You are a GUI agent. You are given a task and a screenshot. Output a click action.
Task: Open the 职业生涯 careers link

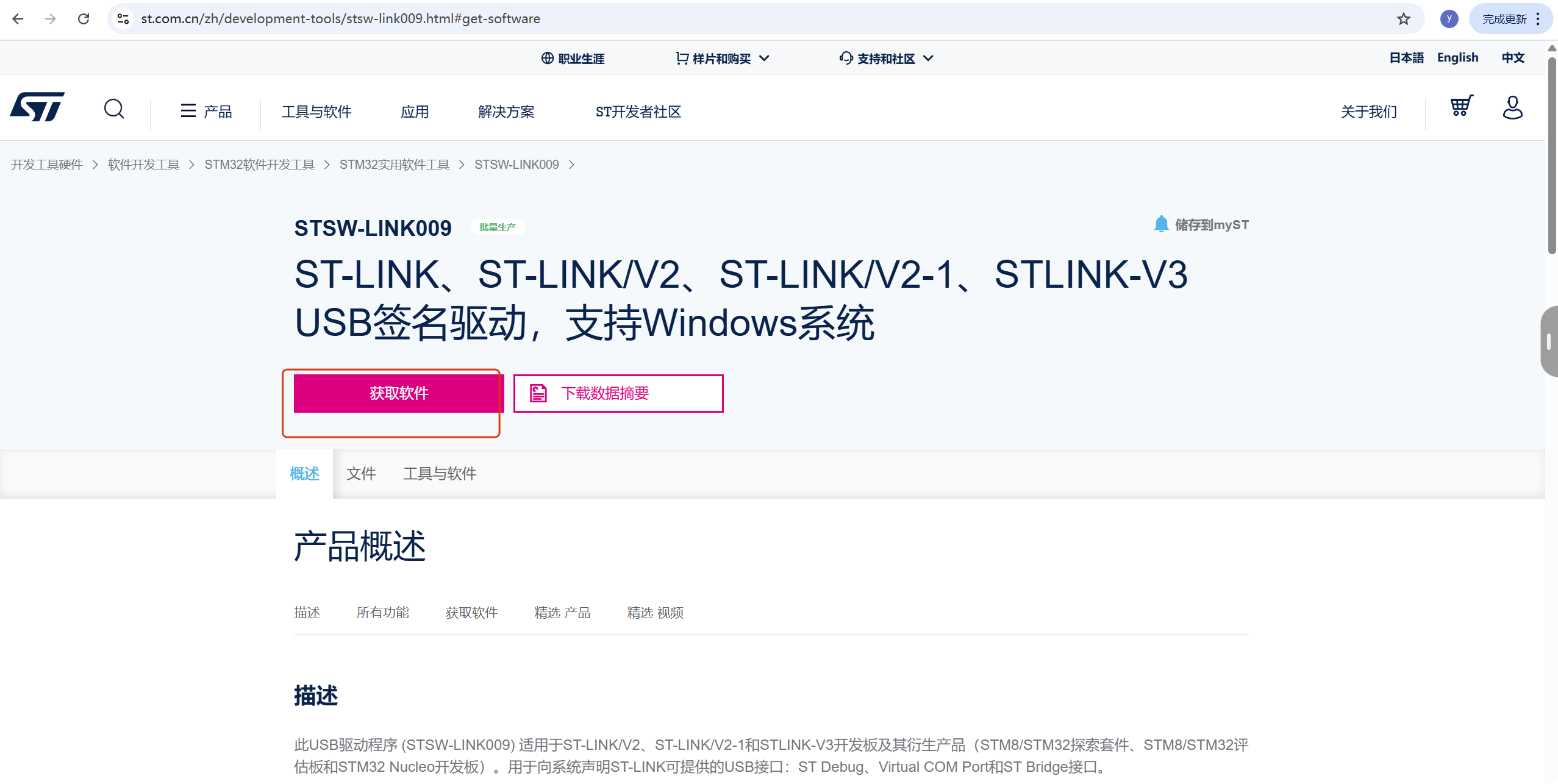(573, 59)
